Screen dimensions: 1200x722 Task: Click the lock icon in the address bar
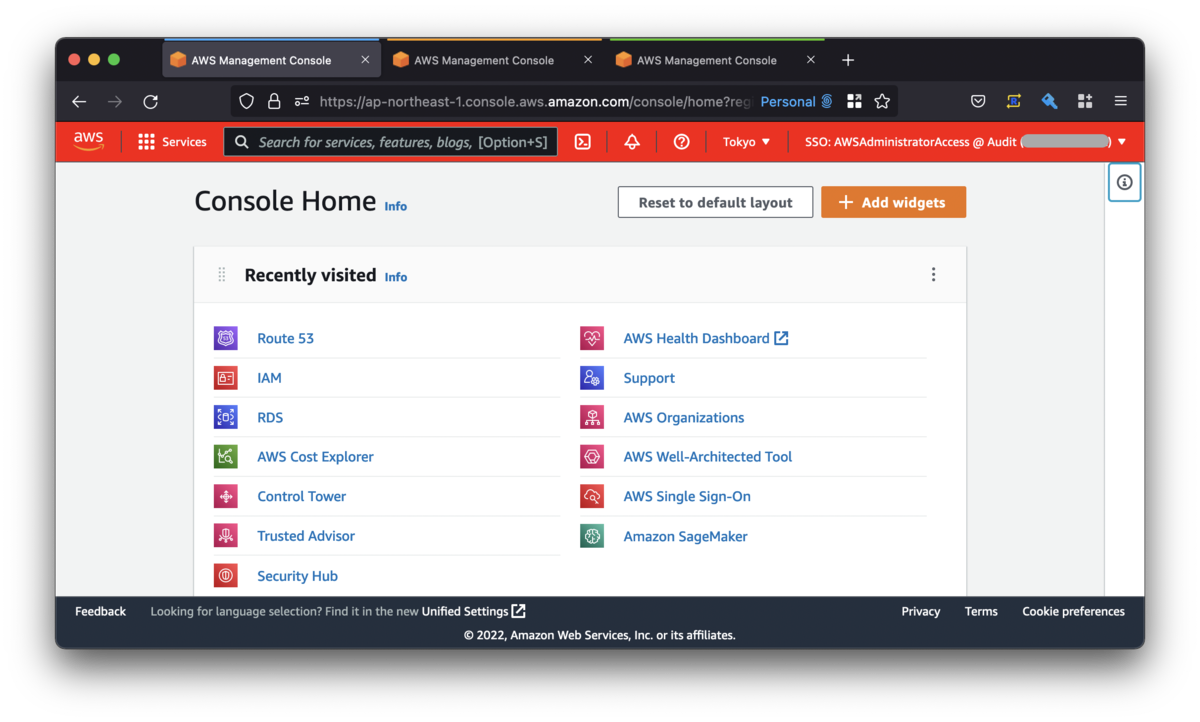[x=274, y=101]
